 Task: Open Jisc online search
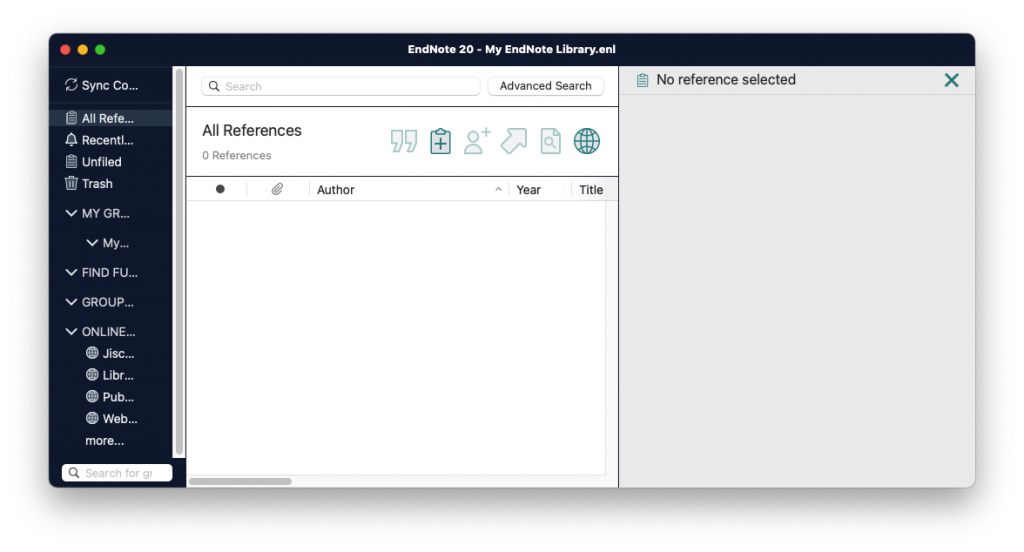click(111, 353)
